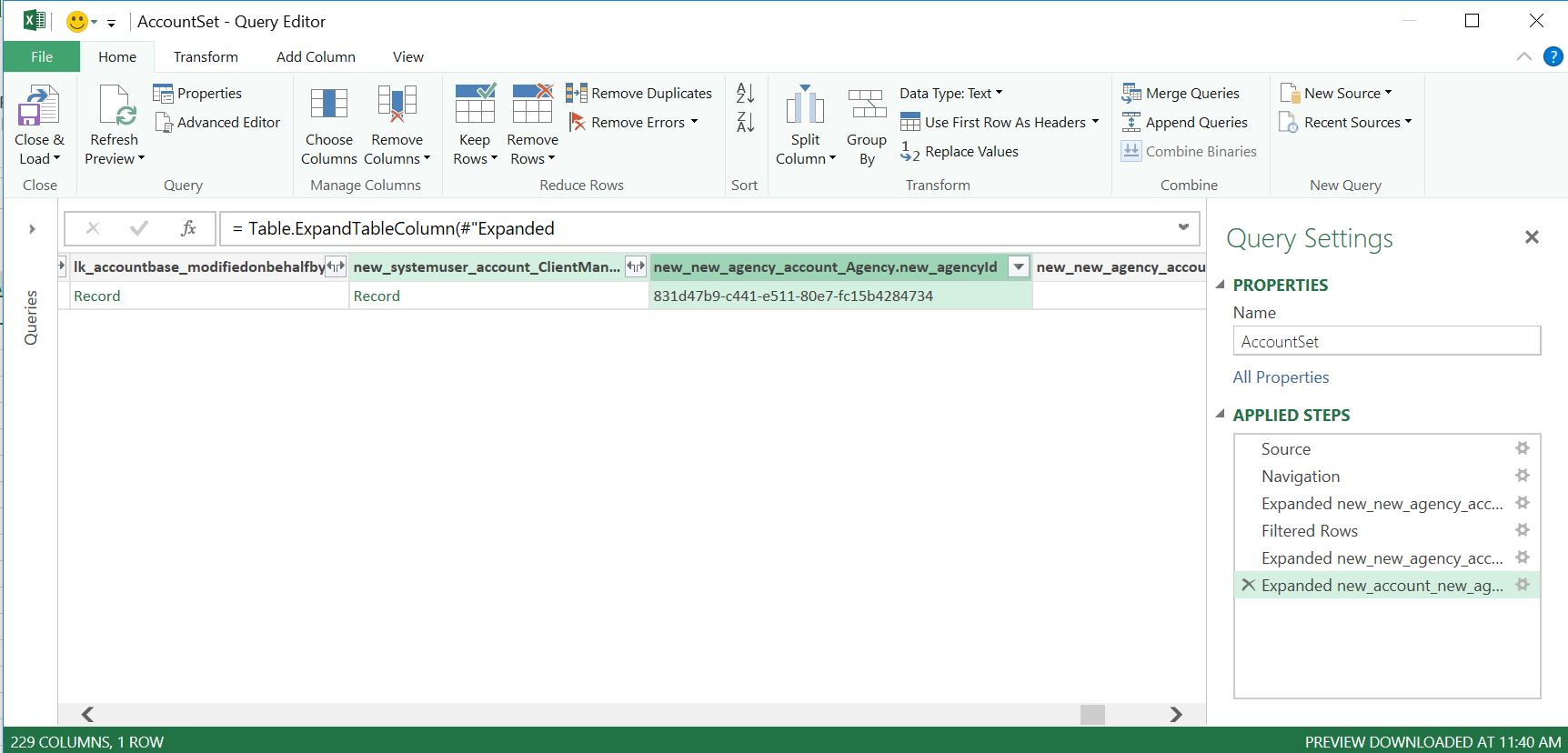Open the Close & Load dropdown arrow
1568x753 pixels.
click(x=57, y=158)
